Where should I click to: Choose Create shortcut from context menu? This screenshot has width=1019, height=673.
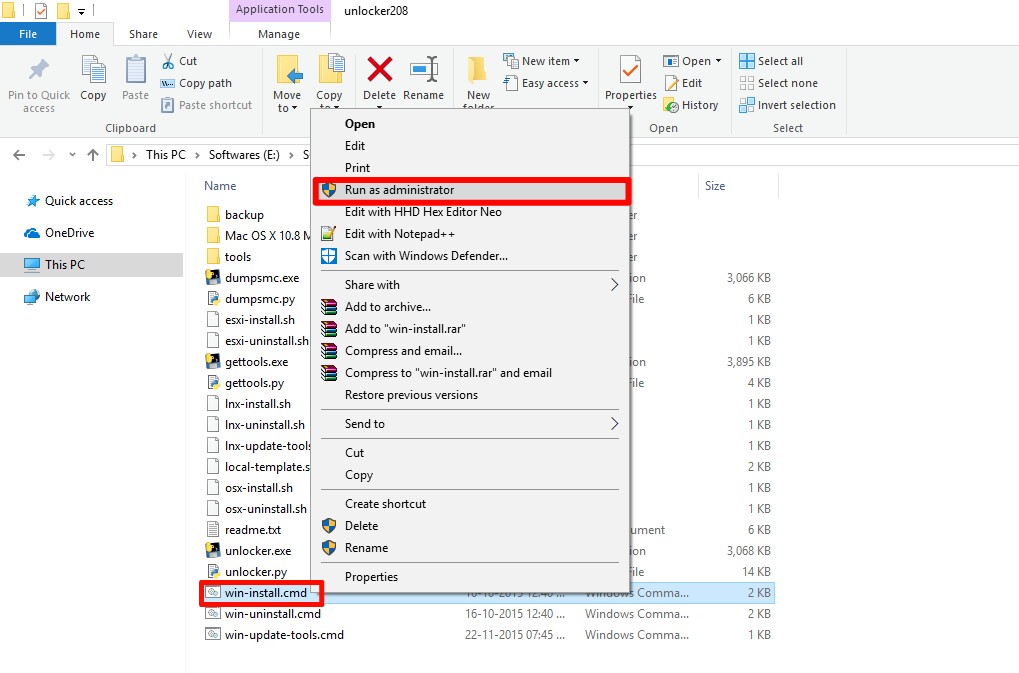[470, 504]
